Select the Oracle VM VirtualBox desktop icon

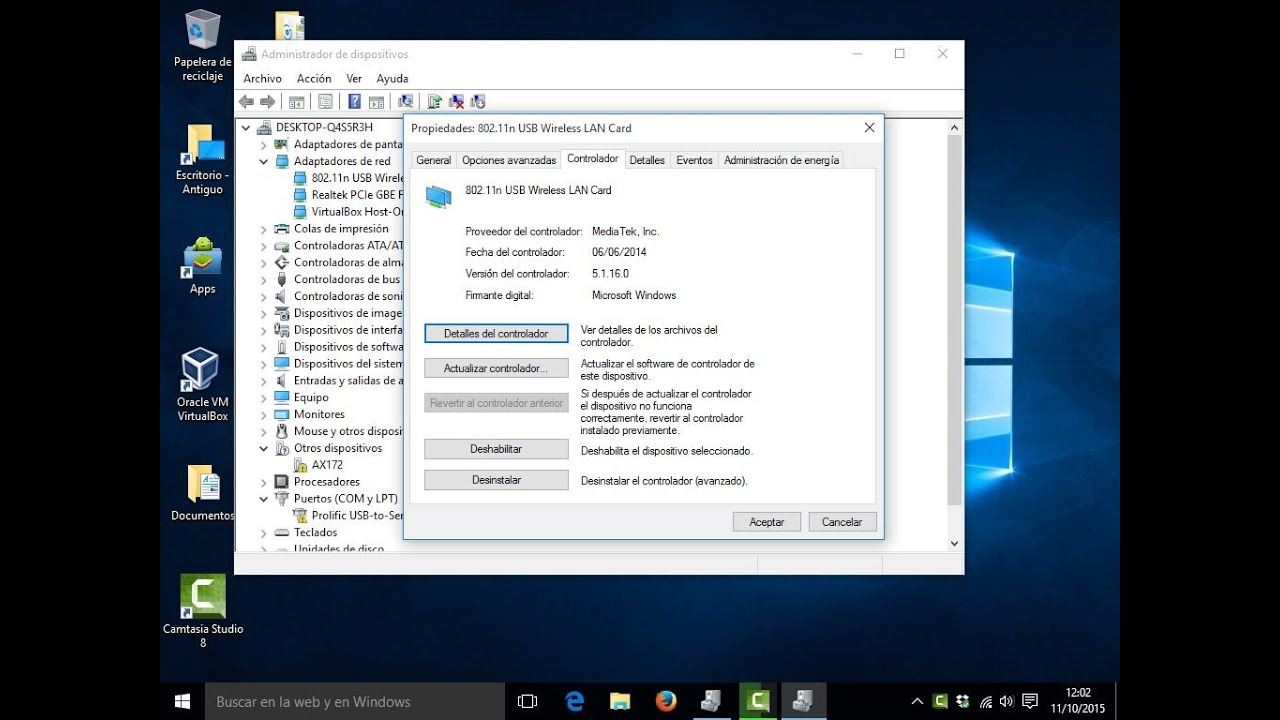[202, 385]
